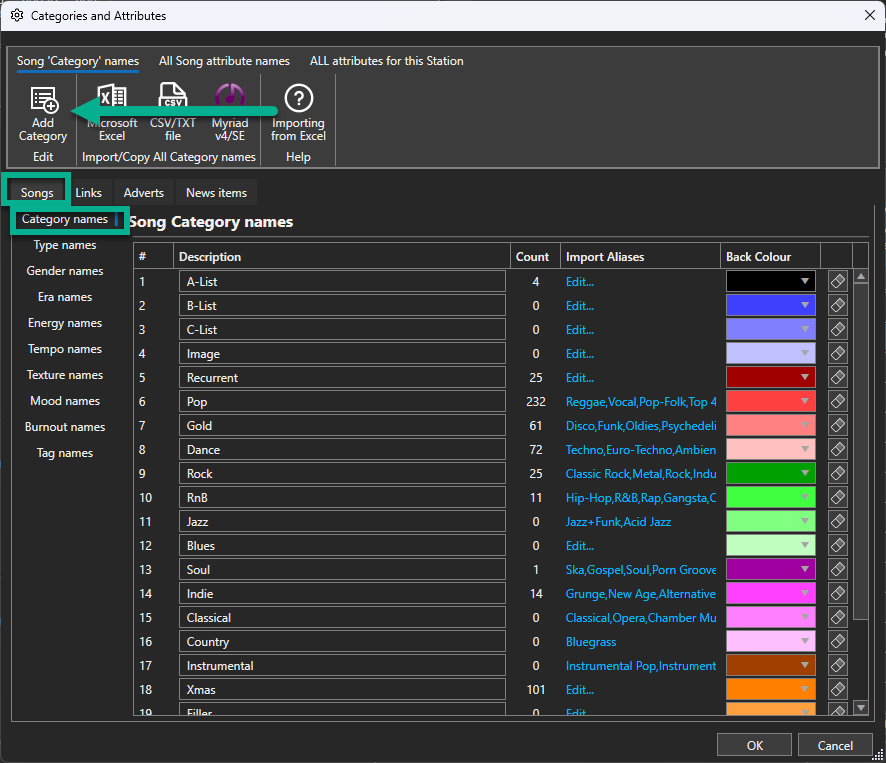The width and height of the screenshot is (886, 763).
Task: Click eraser icon in Soul row
Action: point(837,570)
